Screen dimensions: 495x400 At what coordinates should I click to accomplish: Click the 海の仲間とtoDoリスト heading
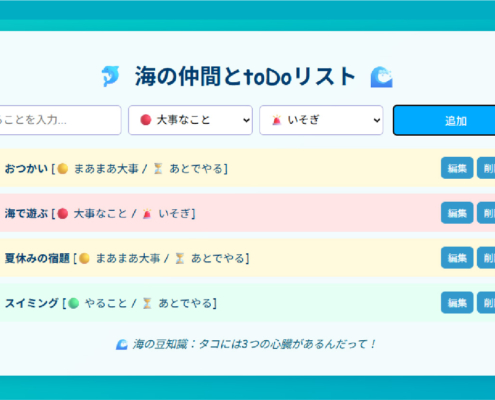(x=245, y=77)
